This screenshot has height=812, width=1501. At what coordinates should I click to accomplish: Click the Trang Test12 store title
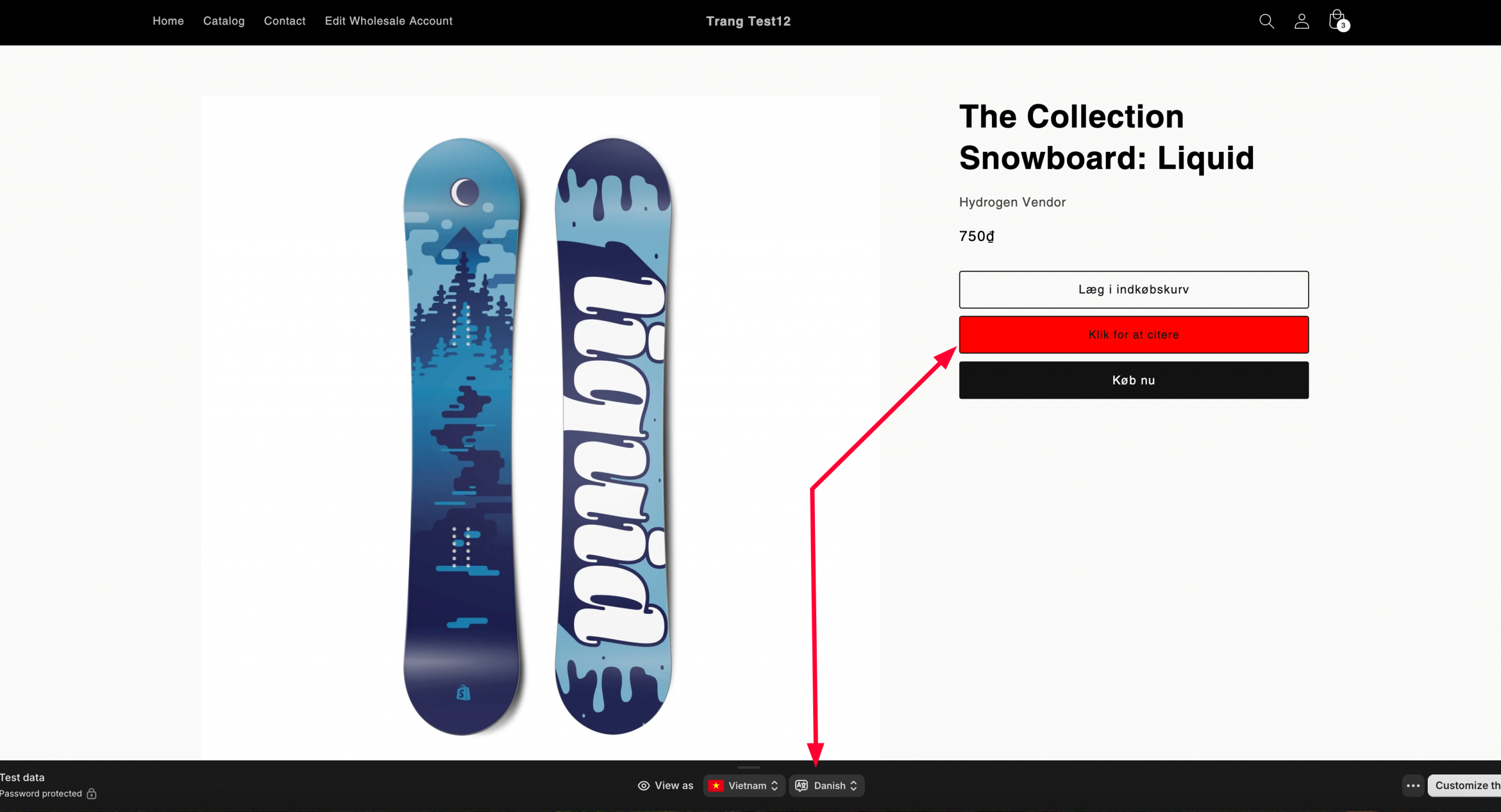click(748, 21)
